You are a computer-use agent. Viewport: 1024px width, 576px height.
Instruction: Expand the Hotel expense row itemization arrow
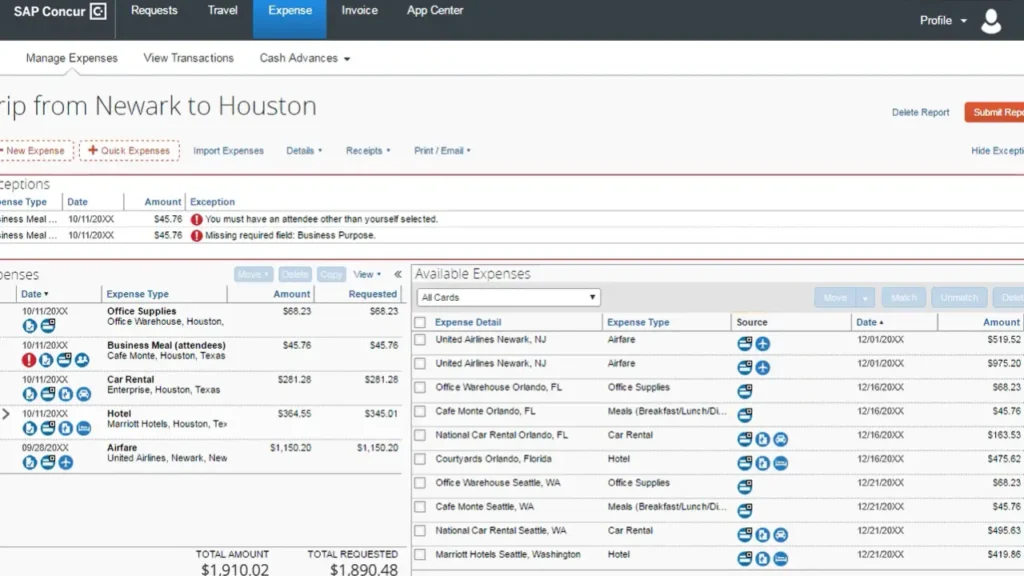[6, 414]
